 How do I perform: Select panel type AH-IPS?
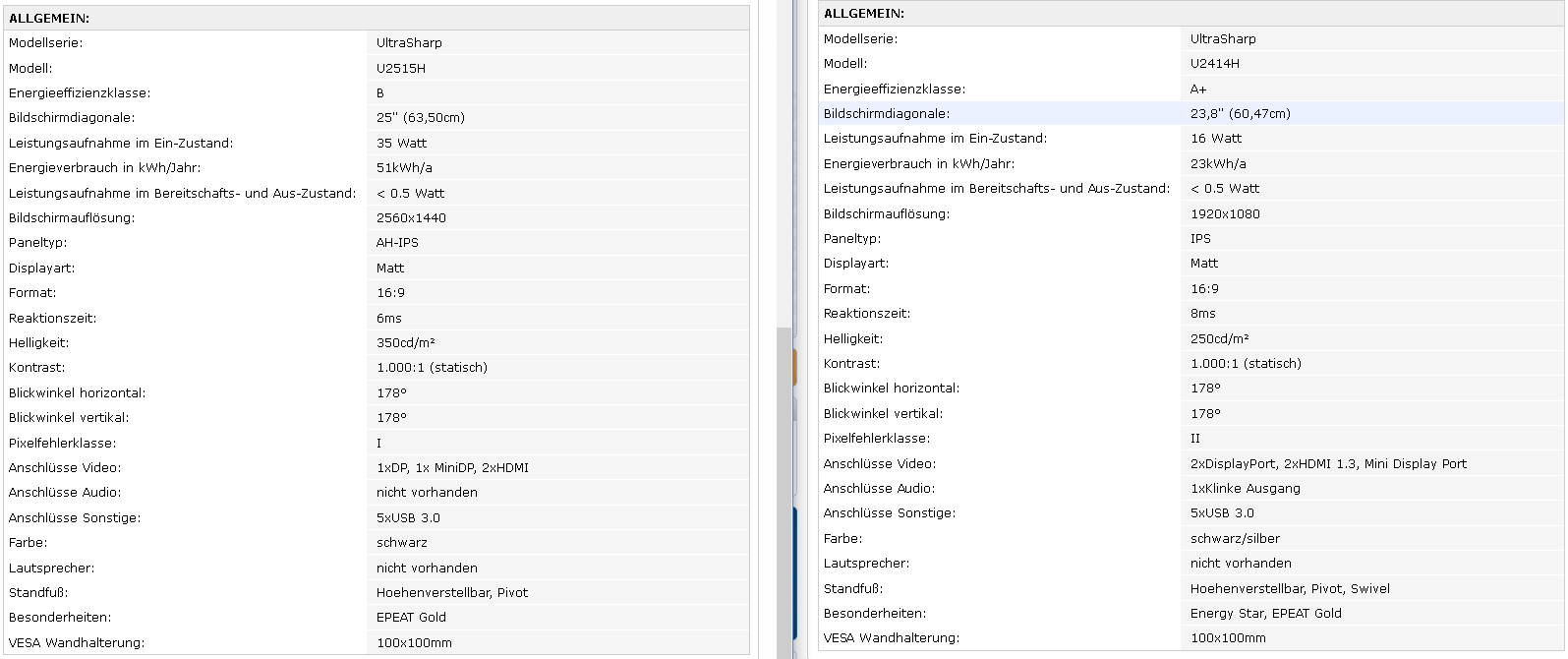pyautogui.click(x=397, y=242)
